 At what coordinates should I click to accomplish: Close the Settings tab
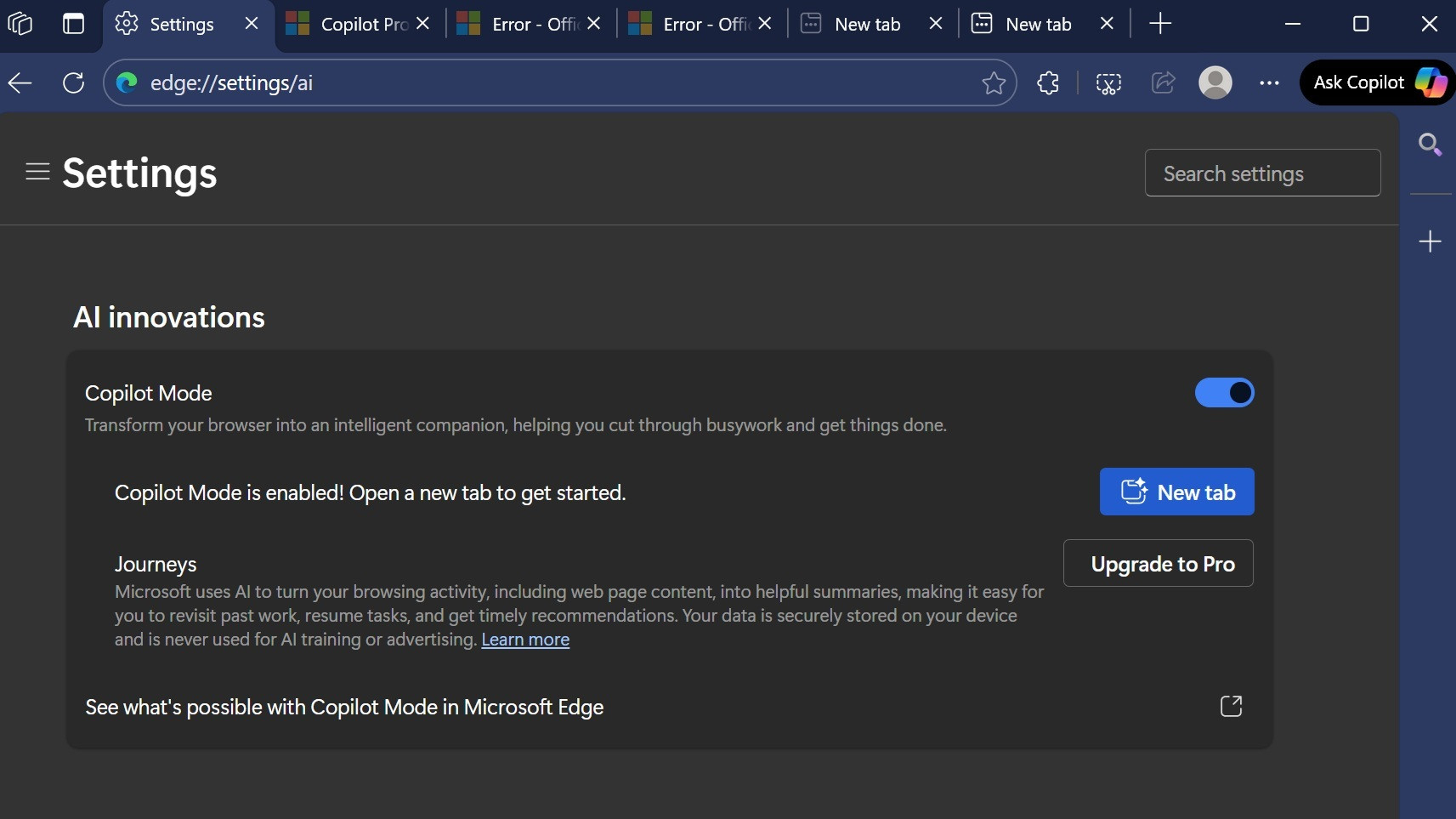[252, 24]
